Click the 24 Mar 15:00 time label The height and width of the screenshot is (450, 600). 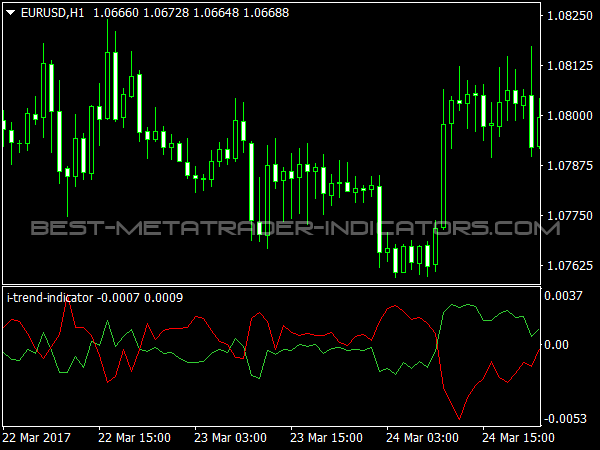pos(518,437)
